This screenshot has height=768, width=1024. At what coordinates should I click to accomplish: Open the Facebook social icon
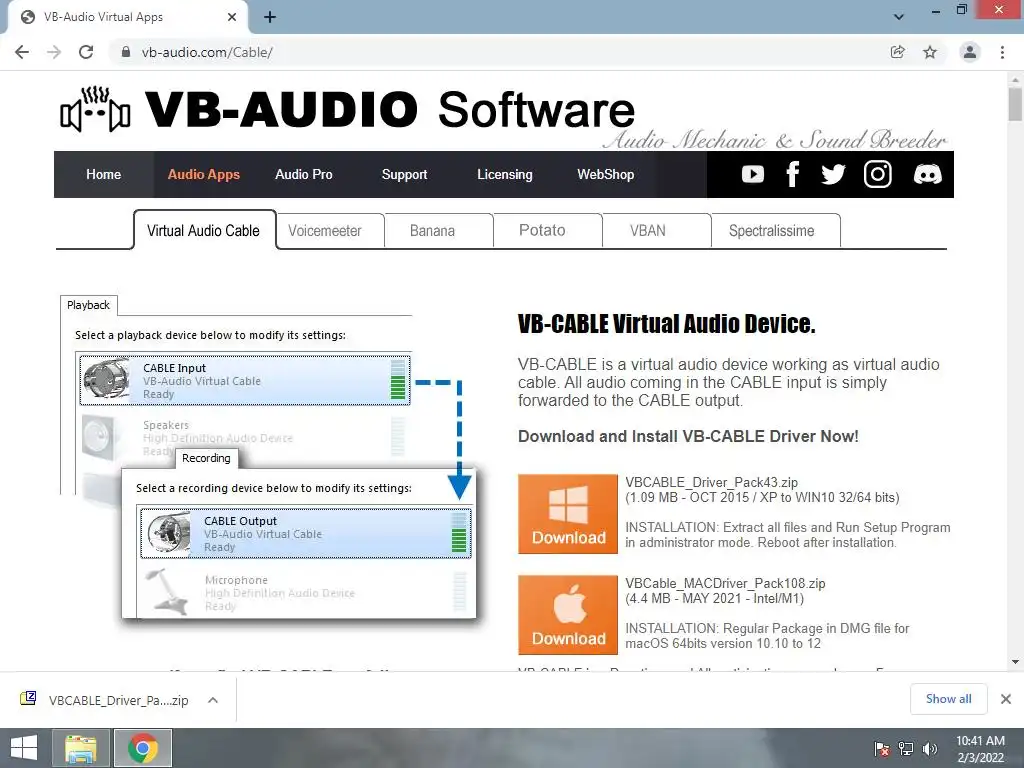click(793, 174)
